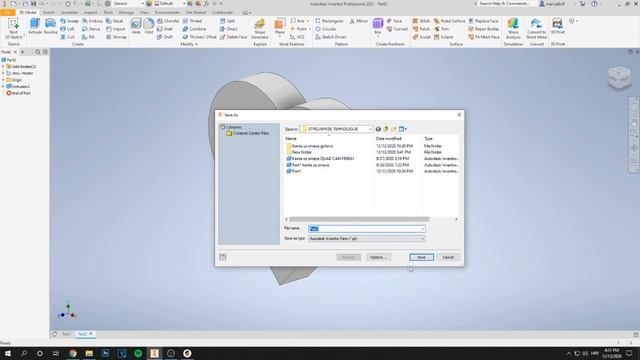
Task: Click Delete Face in the Modify panel
Action: coord(233,37)
